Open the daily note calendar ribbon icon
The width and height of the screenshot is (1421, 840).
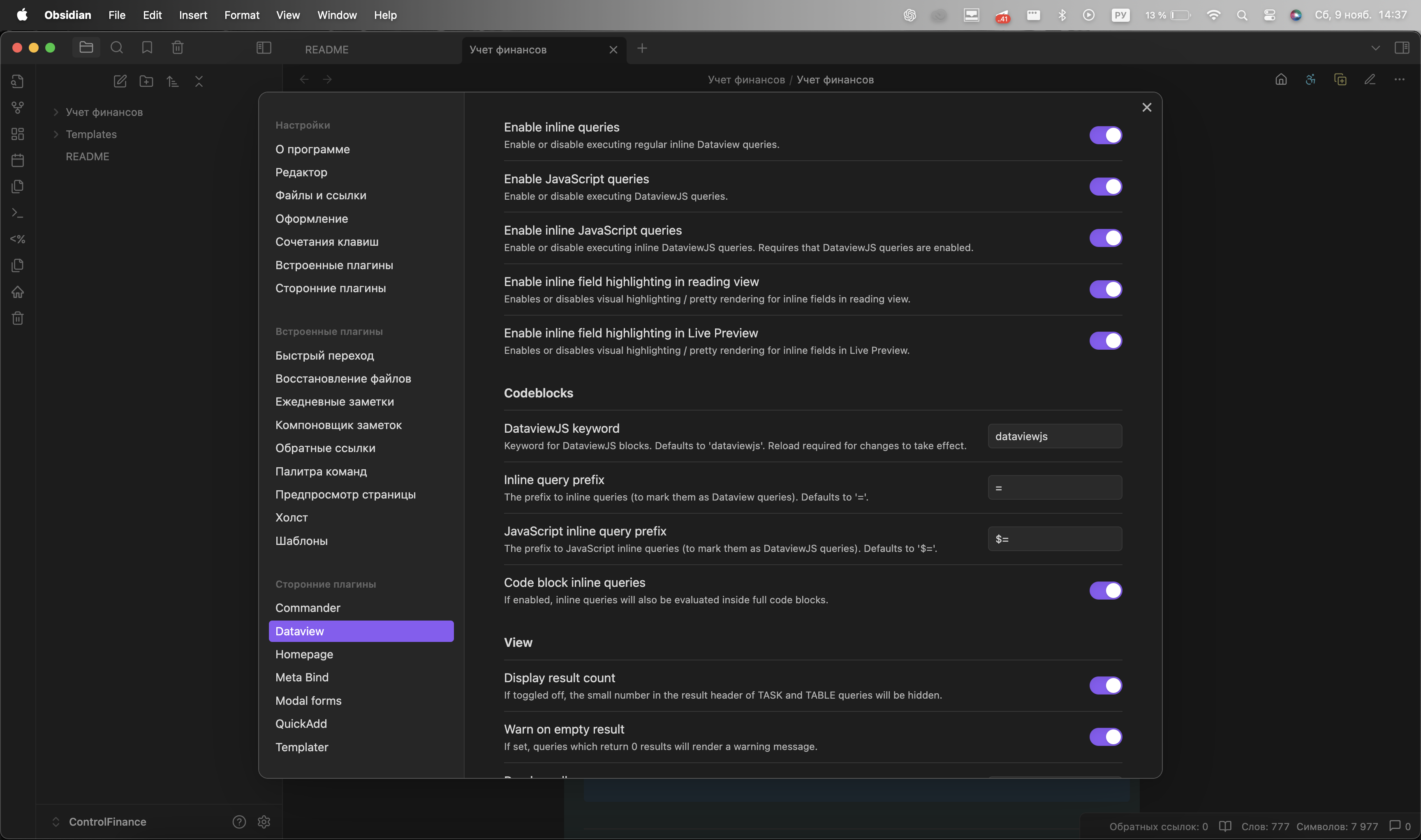pos(18,160)
